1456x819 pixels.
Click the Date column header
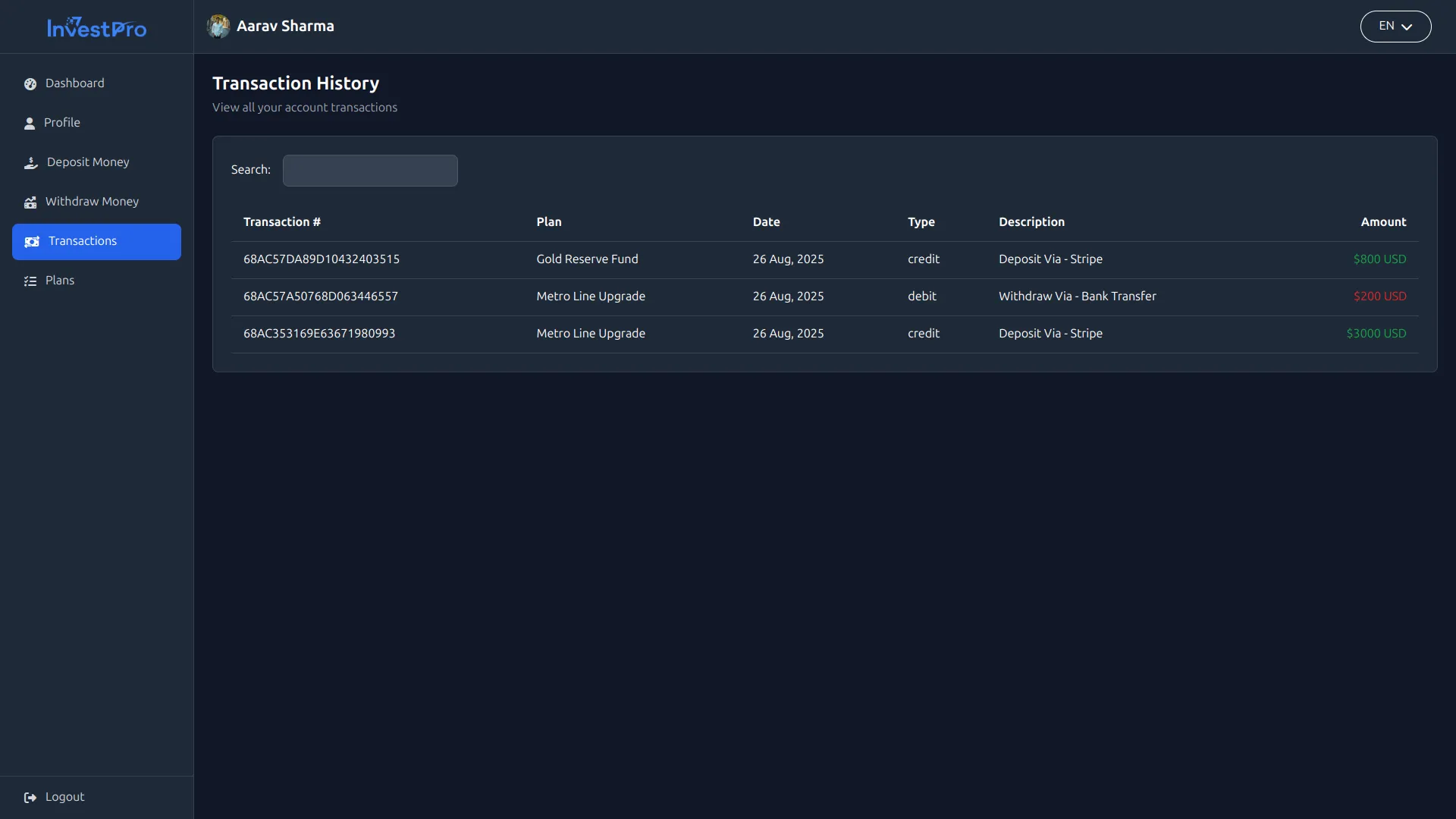click(766, 222)
